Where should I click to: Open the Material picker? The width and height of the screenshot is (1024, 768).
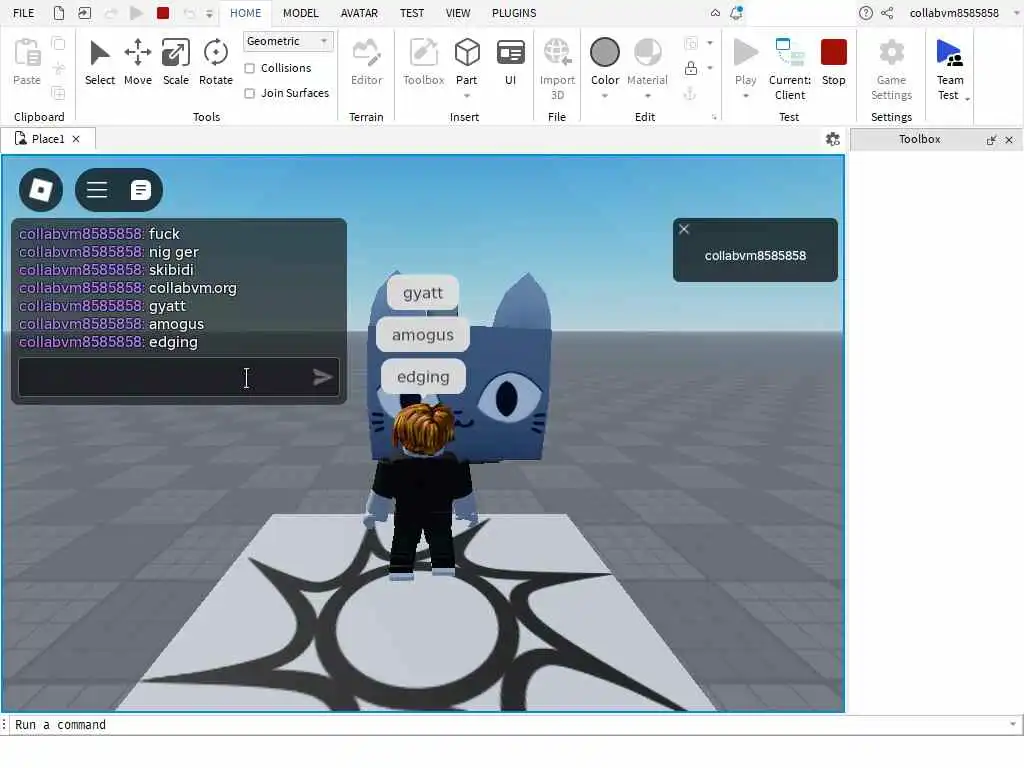[x=647, y=61]
